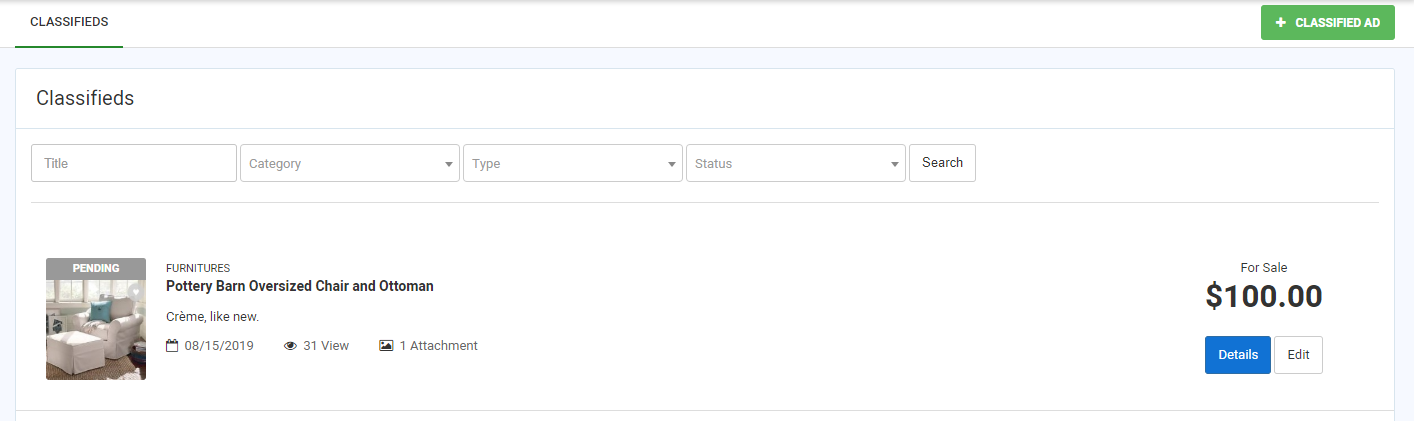Click the plus icon on Classified Ad button

click(x=1281, y=22)
